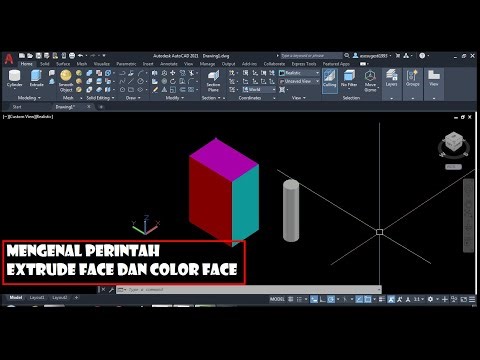Image resolution: width=480 pixels, height=360 pixels.
Task: Switch to the Annotate ribbon tab
Action: coord(169,64)
